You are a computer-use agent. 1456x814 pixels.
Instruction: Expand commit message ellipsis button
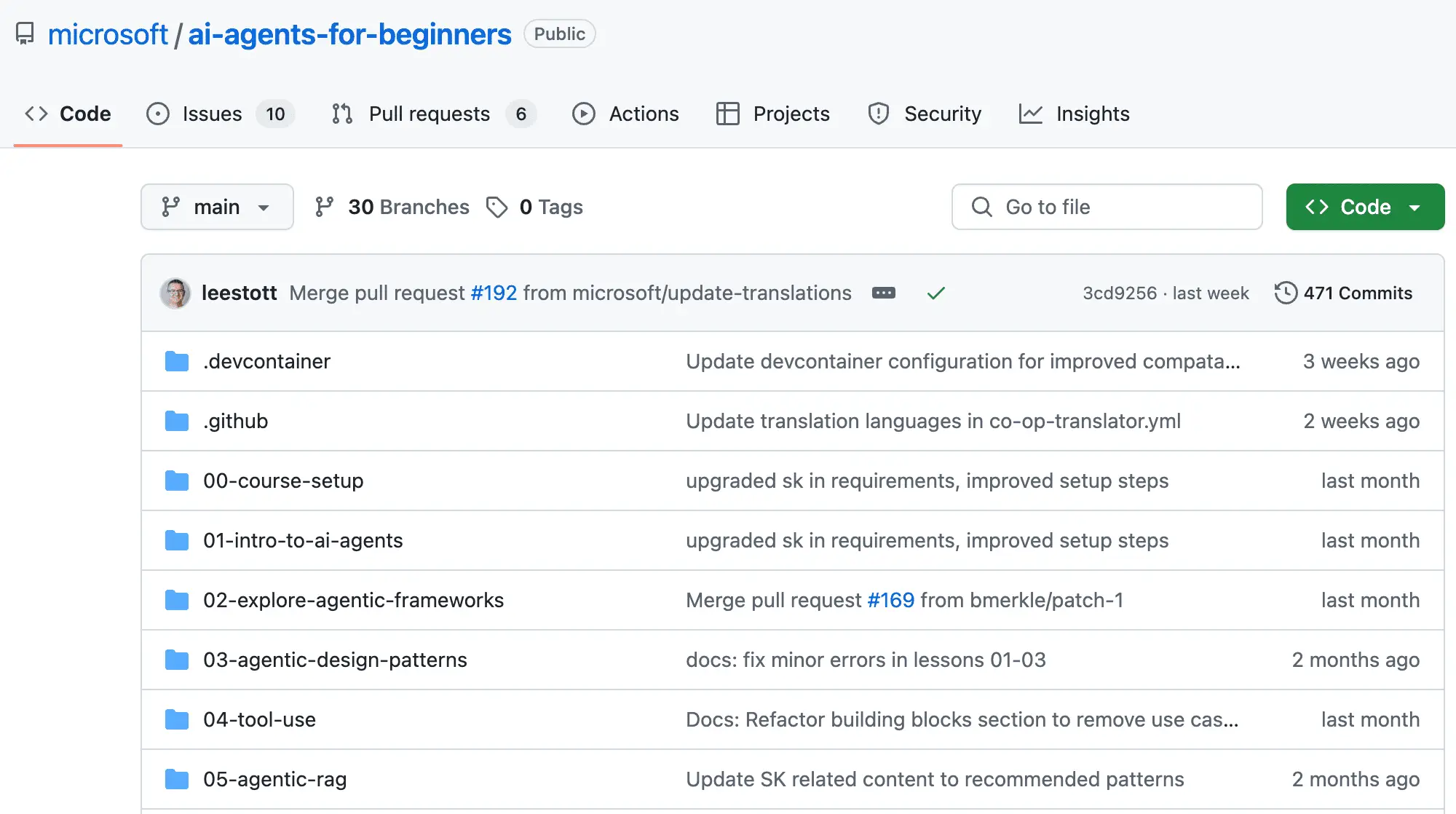tap(884, 293)
